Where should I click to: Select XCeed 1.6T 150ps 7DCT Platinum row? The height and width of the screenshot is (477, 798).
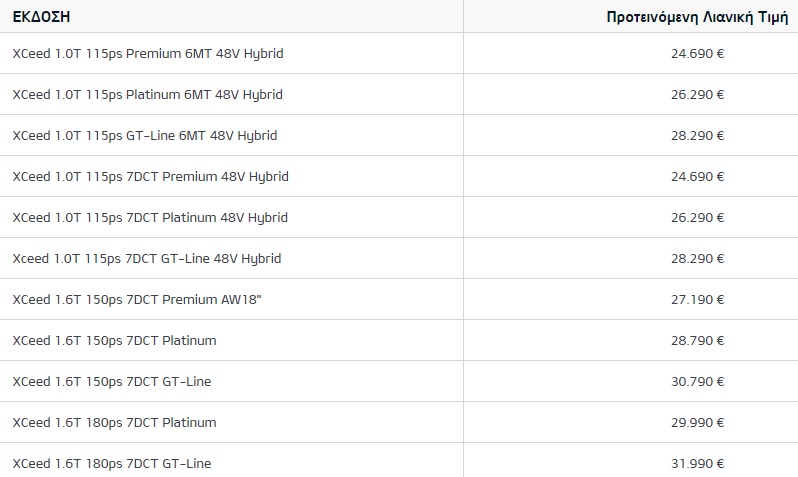114,340
